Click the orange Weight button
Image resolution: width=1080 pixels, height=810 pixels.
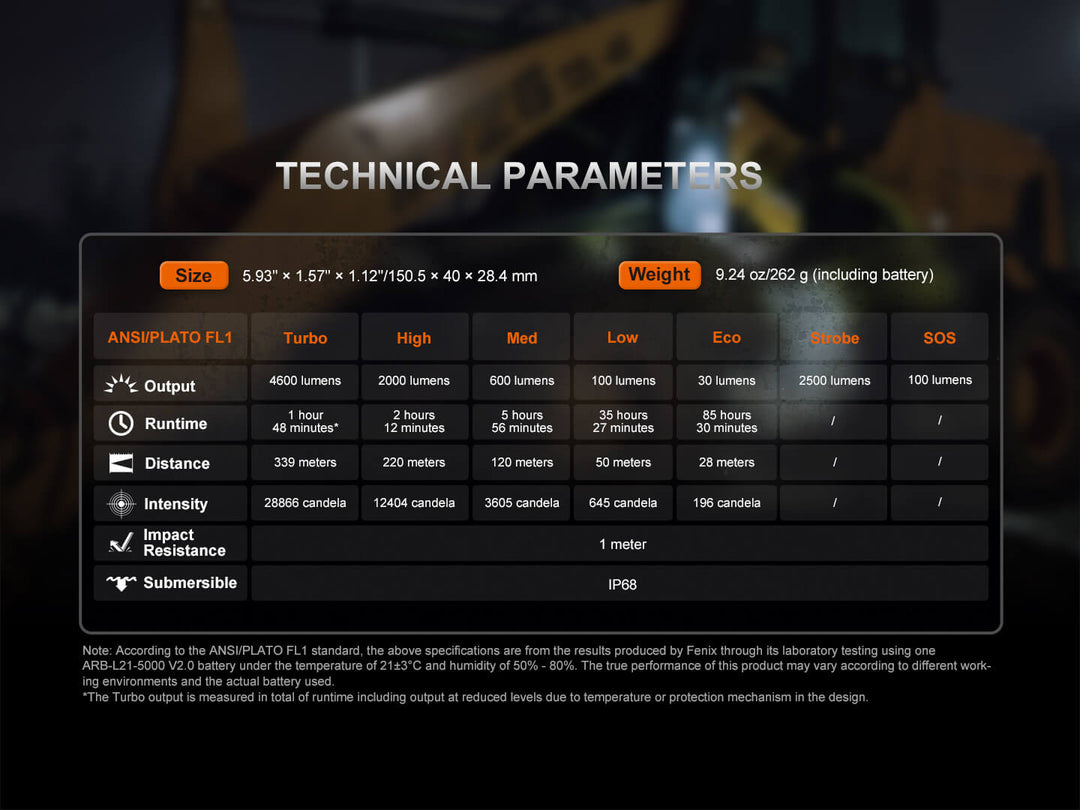coord(659,274)
